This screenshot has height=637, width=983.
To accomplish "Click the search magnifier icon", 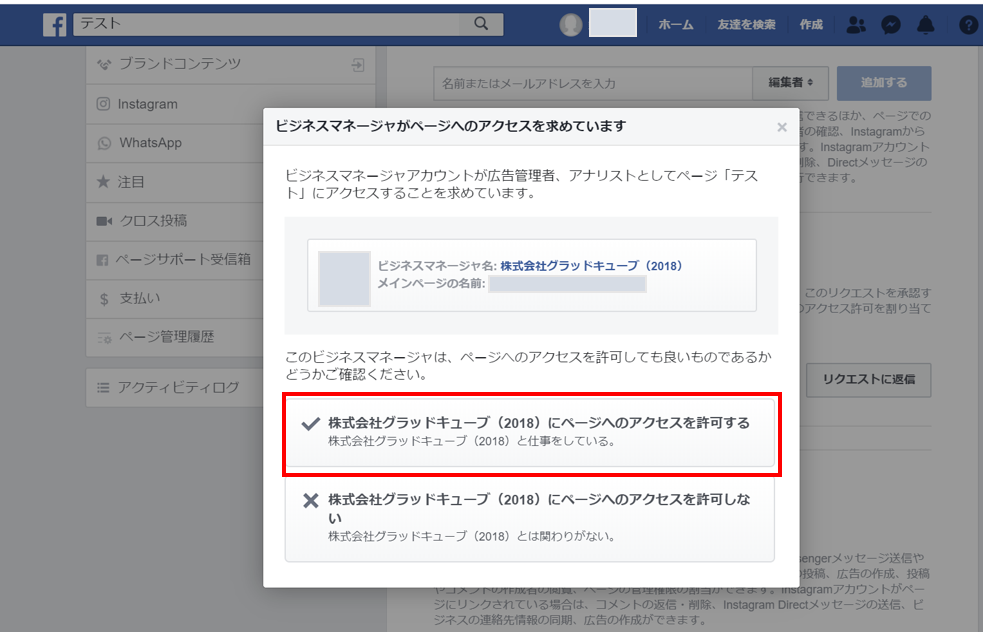I will click(481, 24).
